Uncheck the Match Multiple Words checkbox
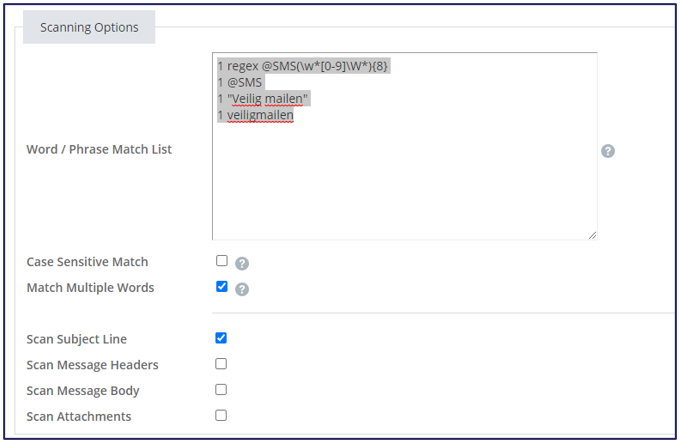Viewport: 680px width, 443px height. coord(222,287)
